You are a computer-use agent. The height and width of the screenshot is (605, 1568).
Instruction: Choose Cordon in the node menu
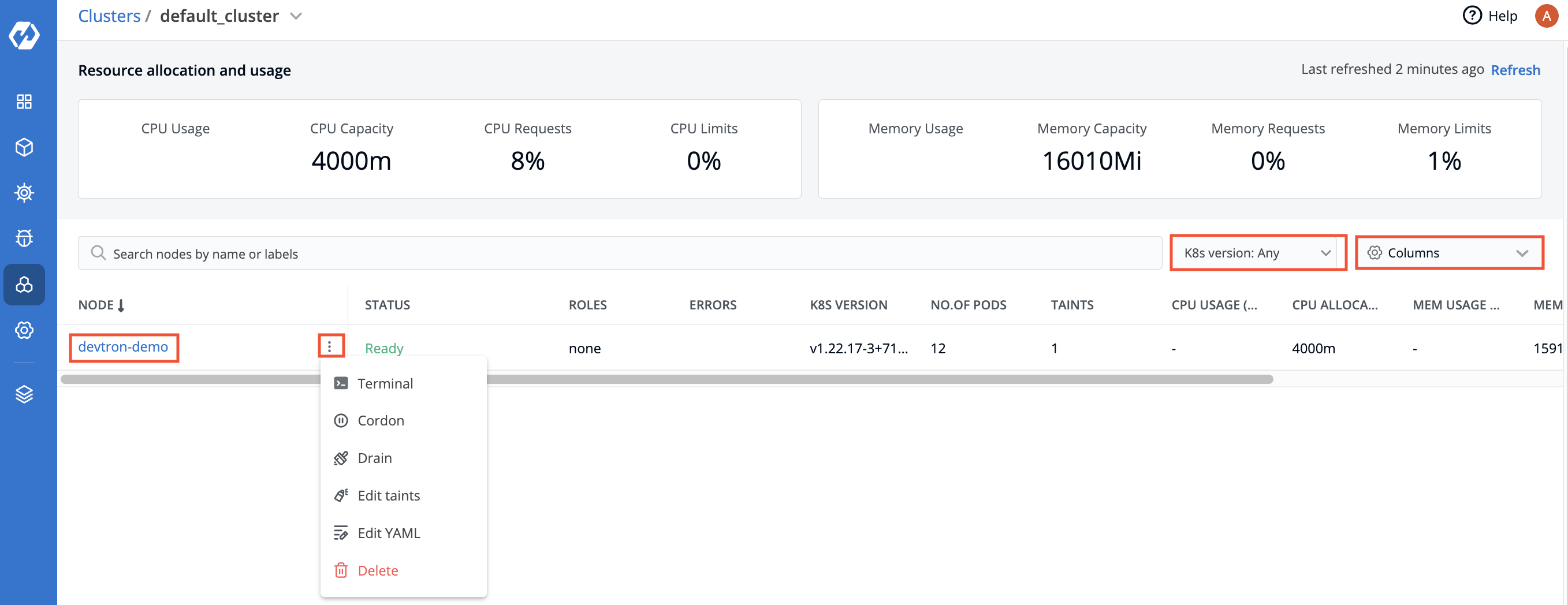(x=381, y=421)
